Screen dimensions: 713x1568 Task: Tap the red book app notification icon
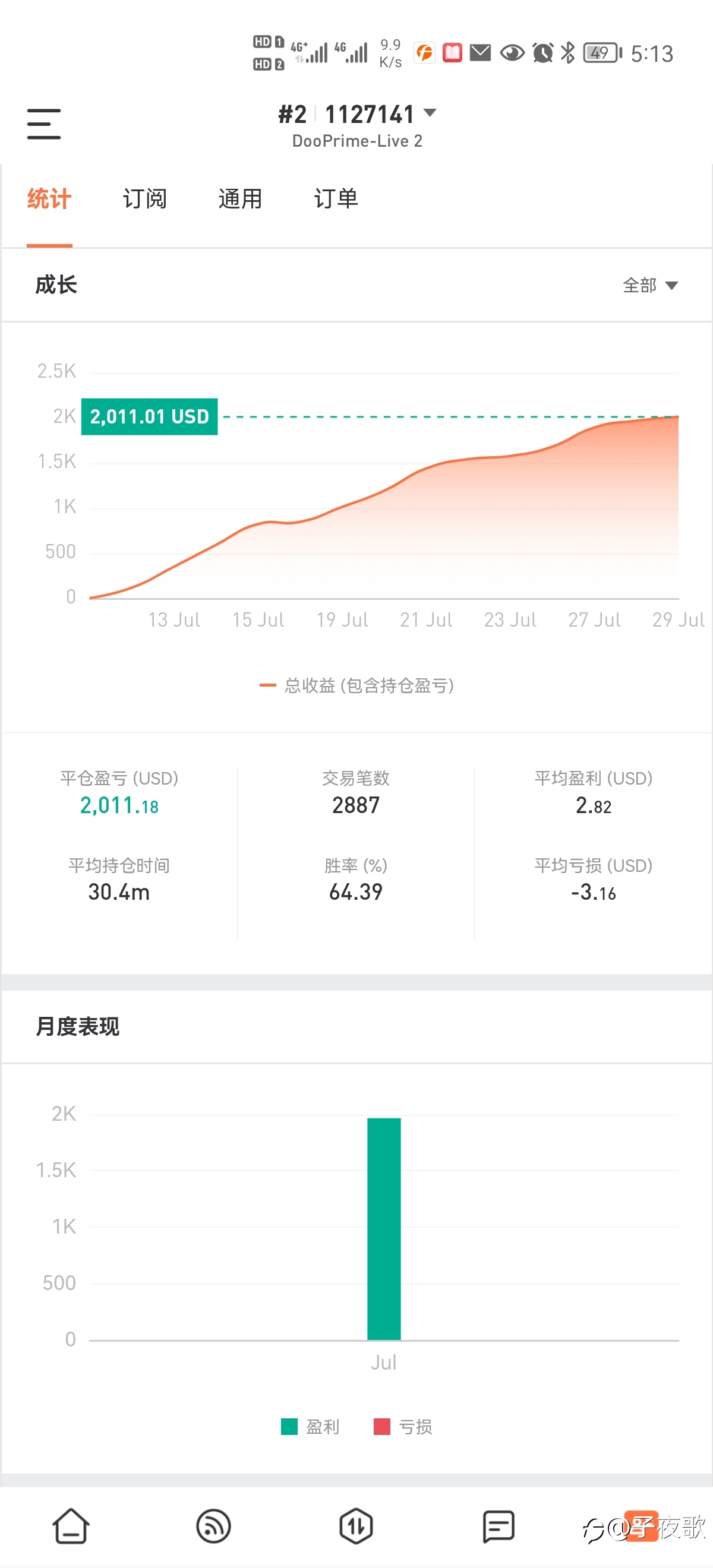coord(452,53)
